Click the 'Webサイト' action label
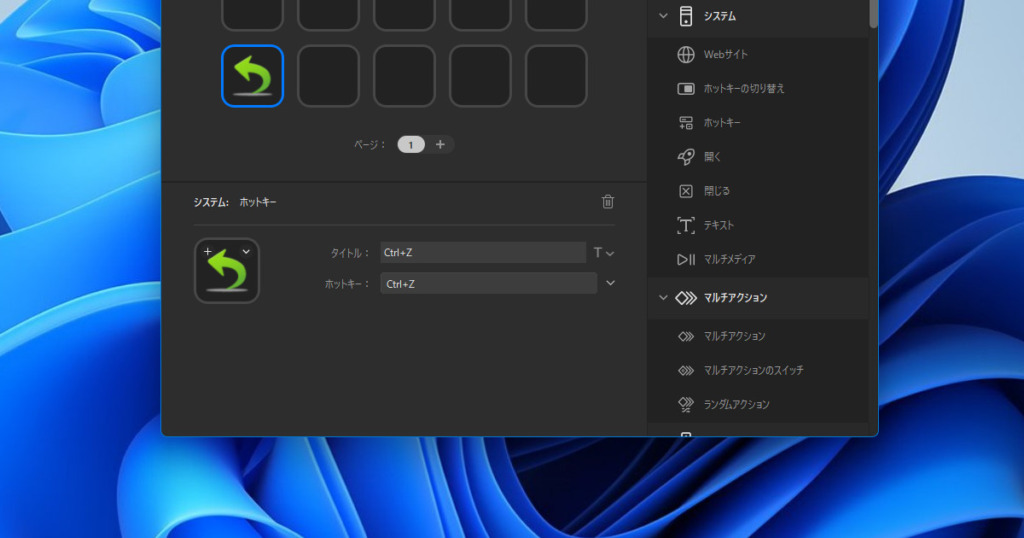 pyautogui.click(x=726, y=54)
